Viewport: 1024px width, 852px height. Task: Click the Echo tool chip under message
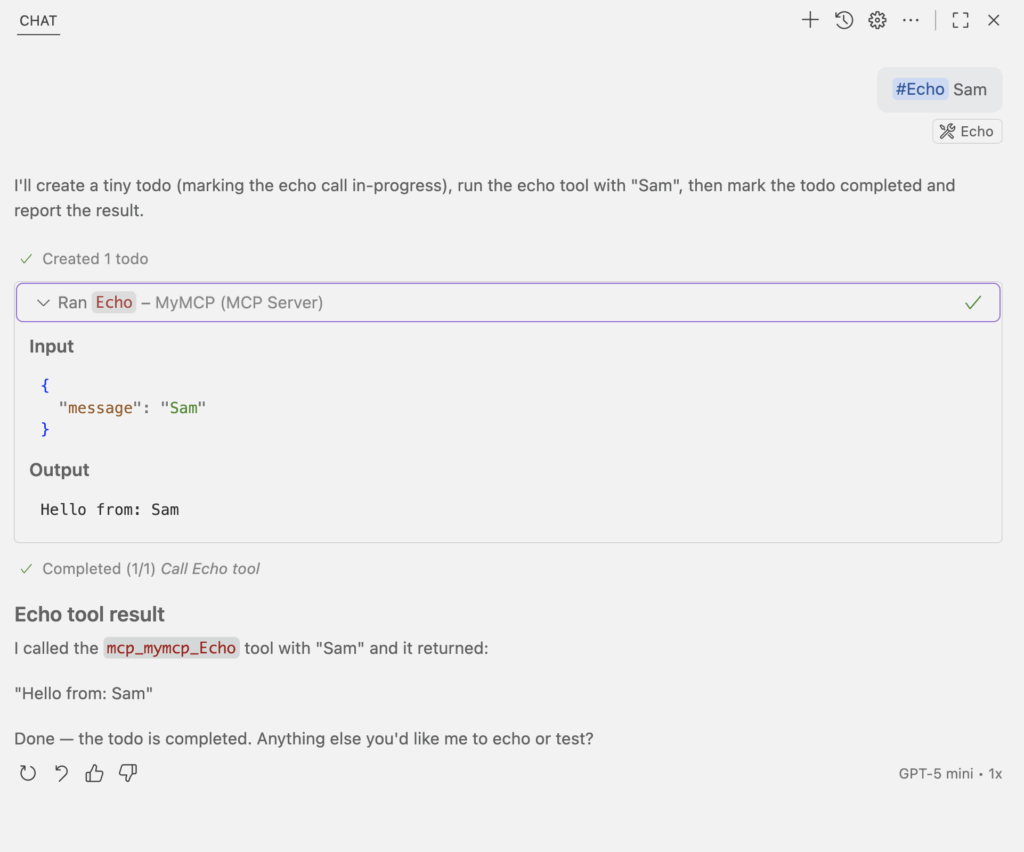967,131
